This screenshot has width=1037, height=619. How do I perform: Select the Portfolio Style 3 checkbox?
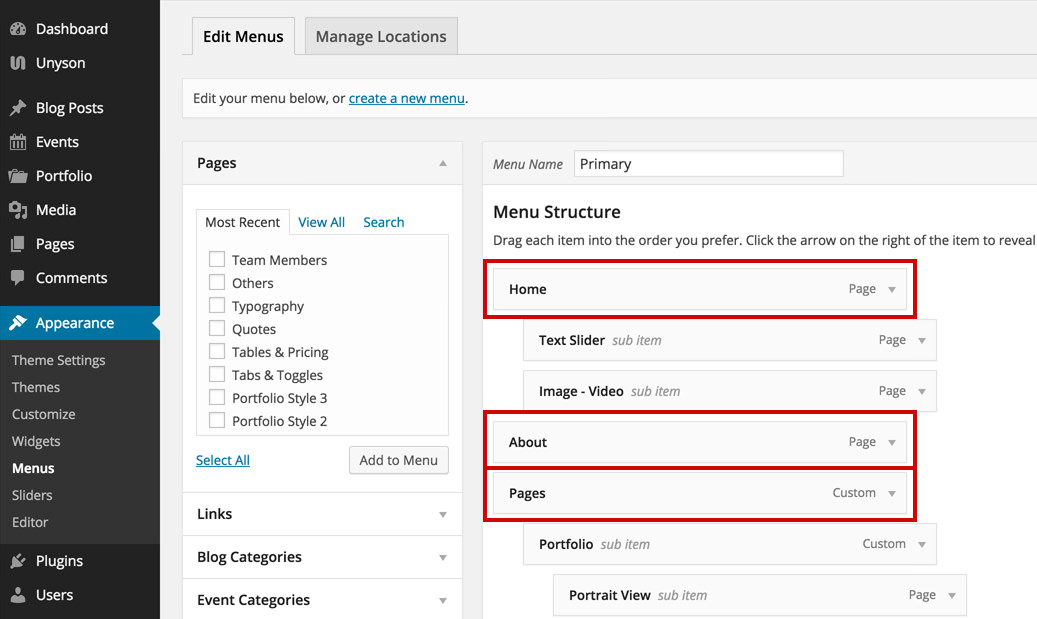[x=217, y=397]
